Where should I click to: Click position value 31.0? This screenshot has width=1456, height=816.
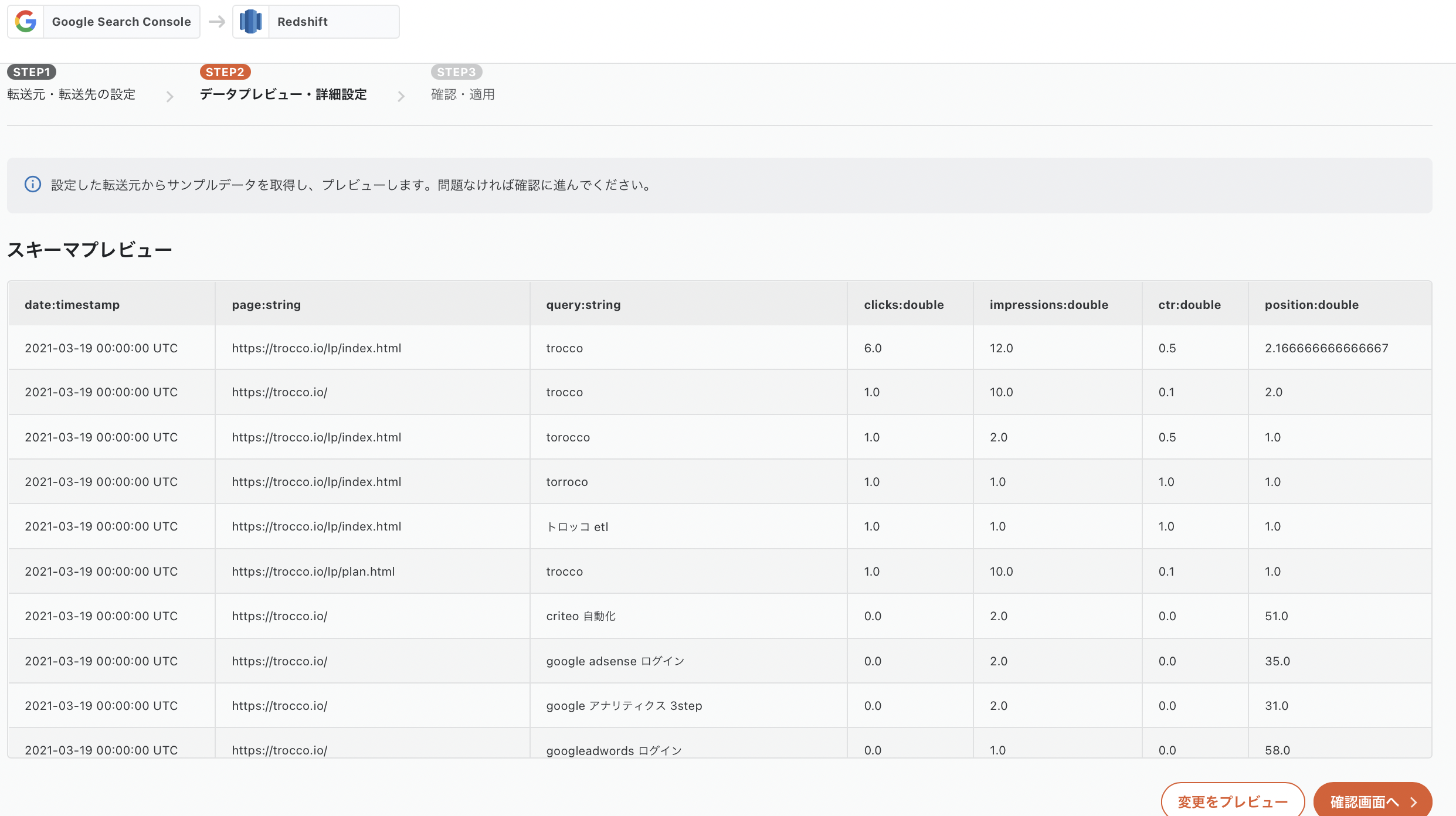click(x=1277, y=706)
